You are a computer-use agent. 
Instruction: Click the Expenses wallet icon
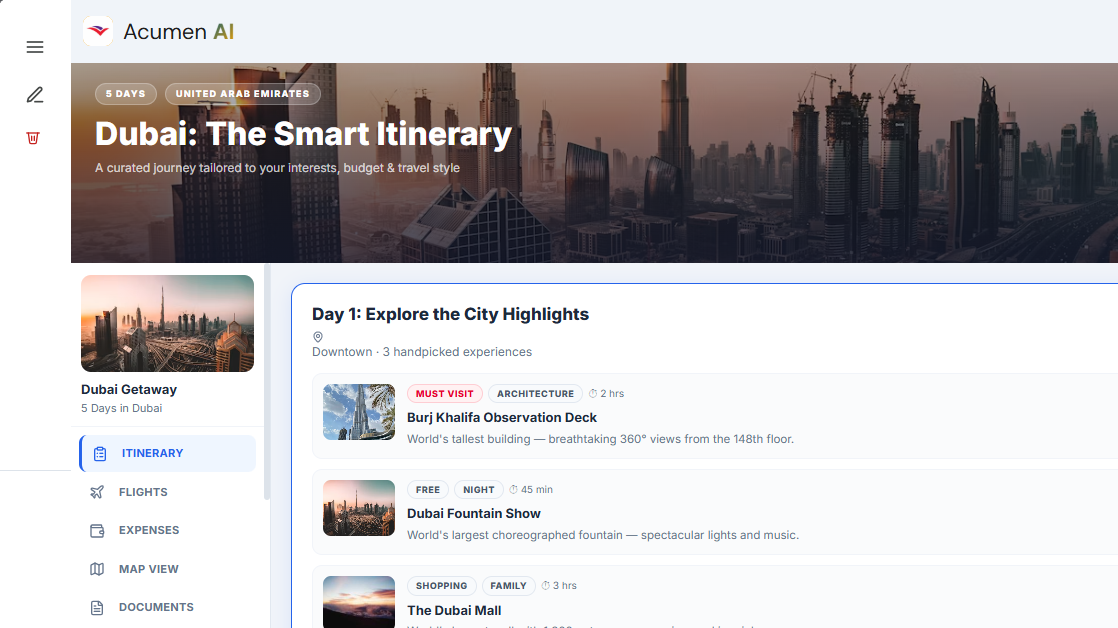[97, 530]
